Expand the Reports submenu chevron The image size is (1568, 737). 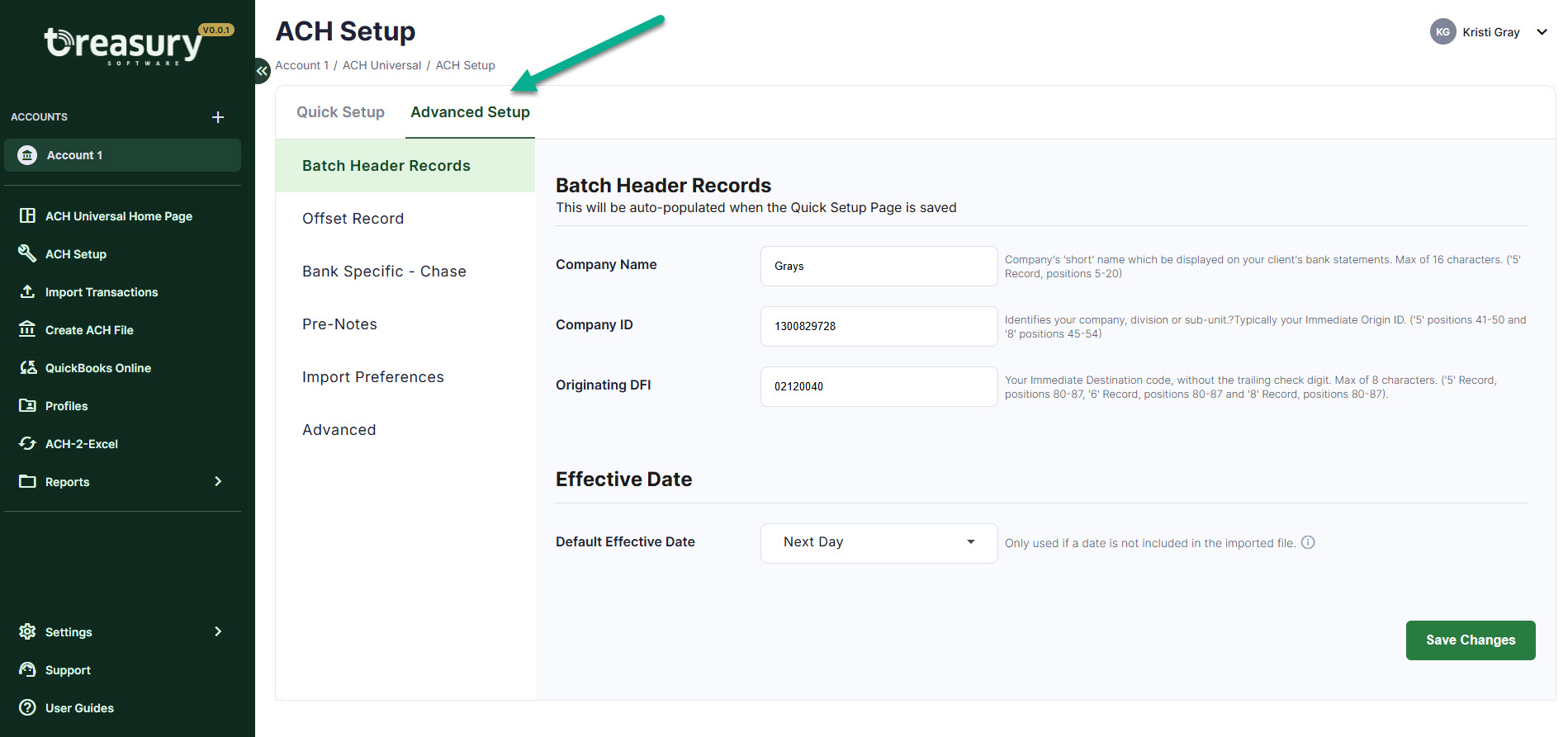[218, 481]
